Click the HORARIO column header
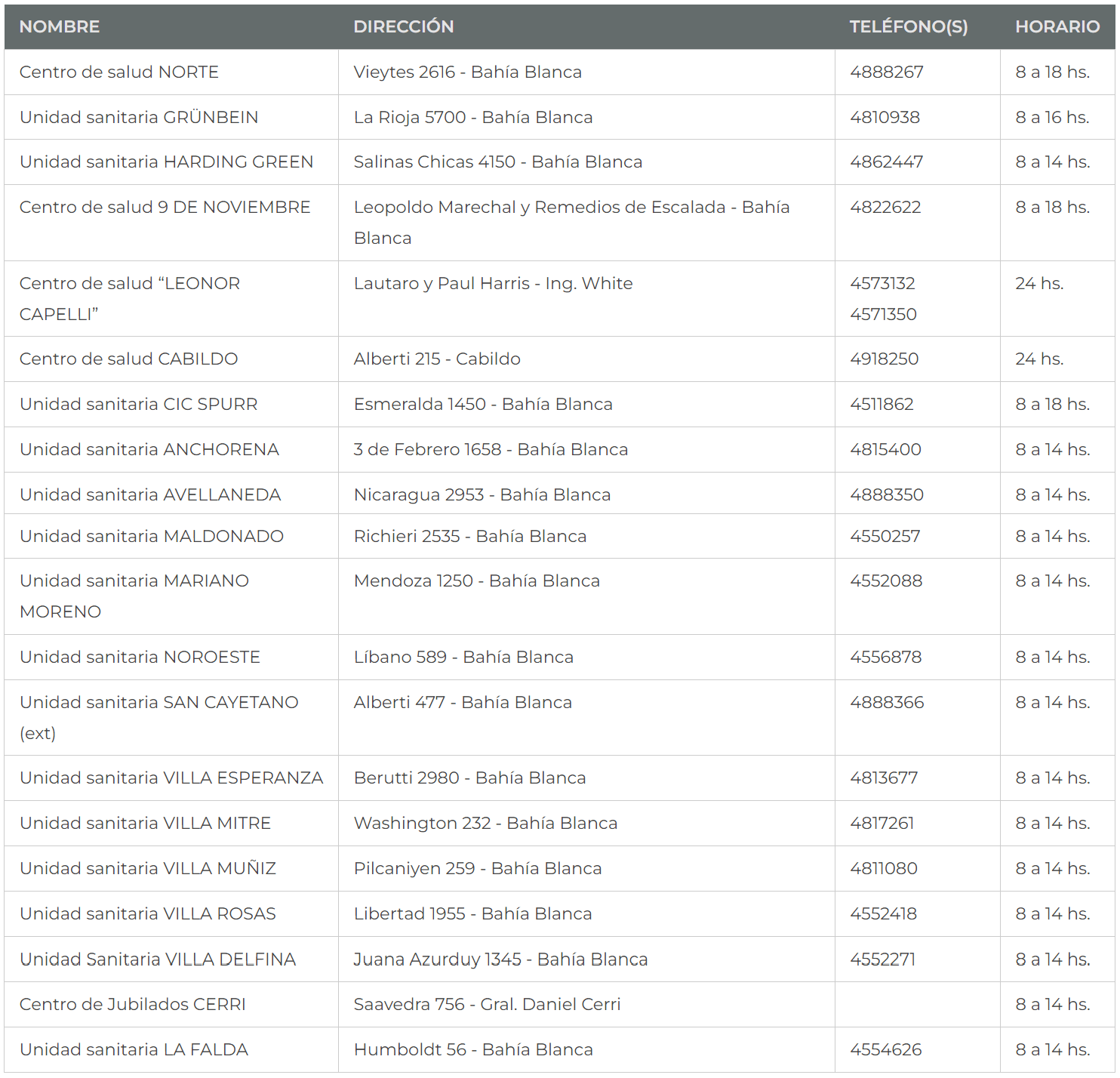The height and width of the screenshot is (1078, 1120). 1057,27
